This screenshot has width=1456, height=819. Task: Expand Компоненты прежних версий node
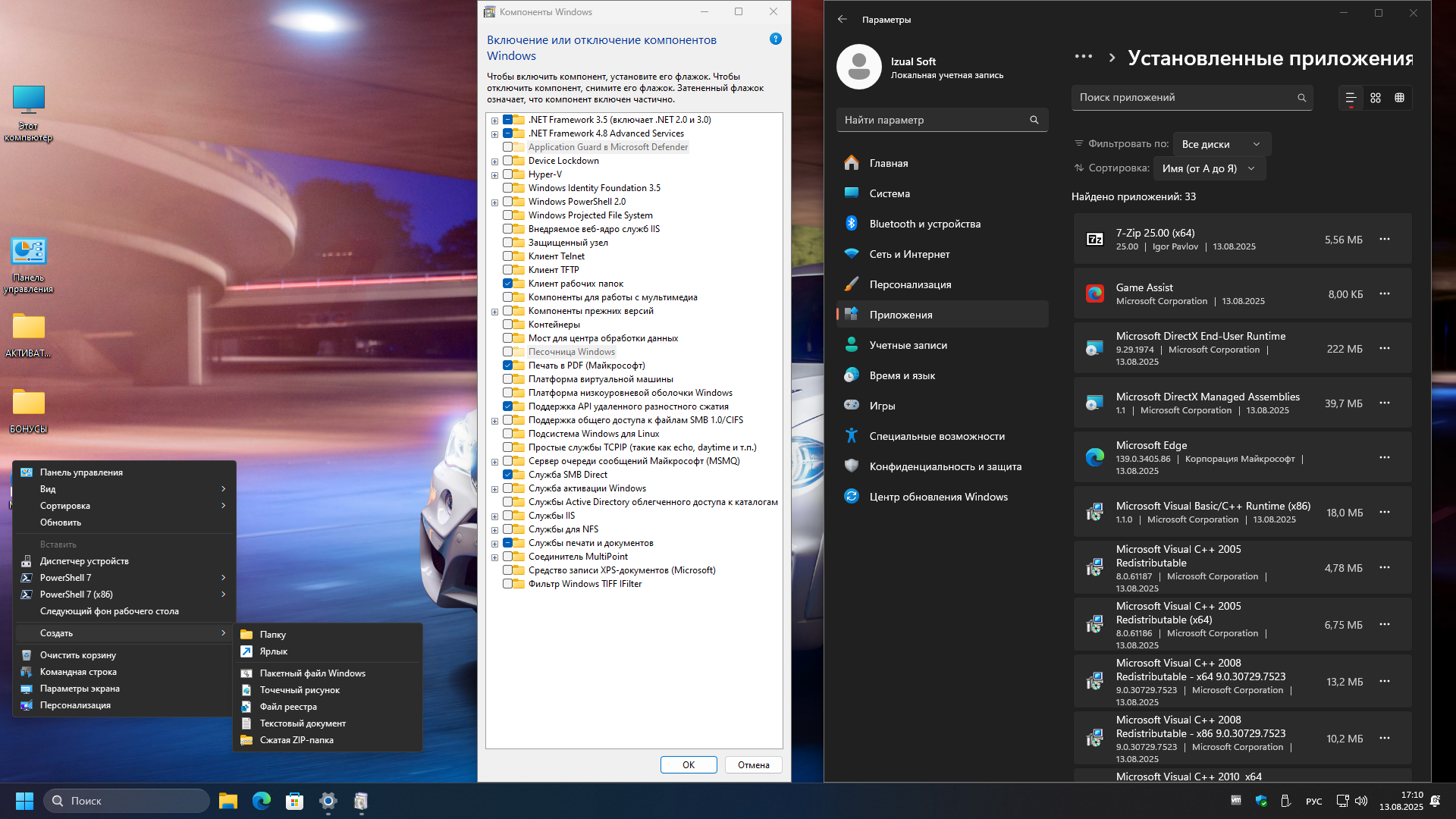point(494,312)
